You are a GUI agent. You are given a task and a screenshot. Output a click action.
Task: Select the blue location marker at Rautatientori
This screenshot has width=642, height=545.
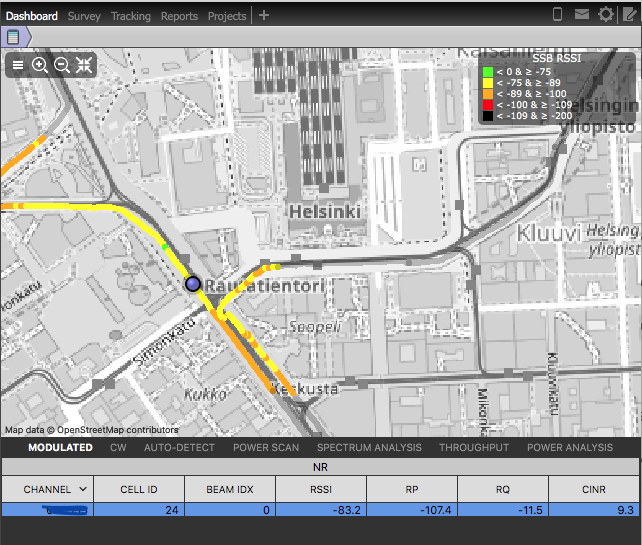(x=193, y=284)
